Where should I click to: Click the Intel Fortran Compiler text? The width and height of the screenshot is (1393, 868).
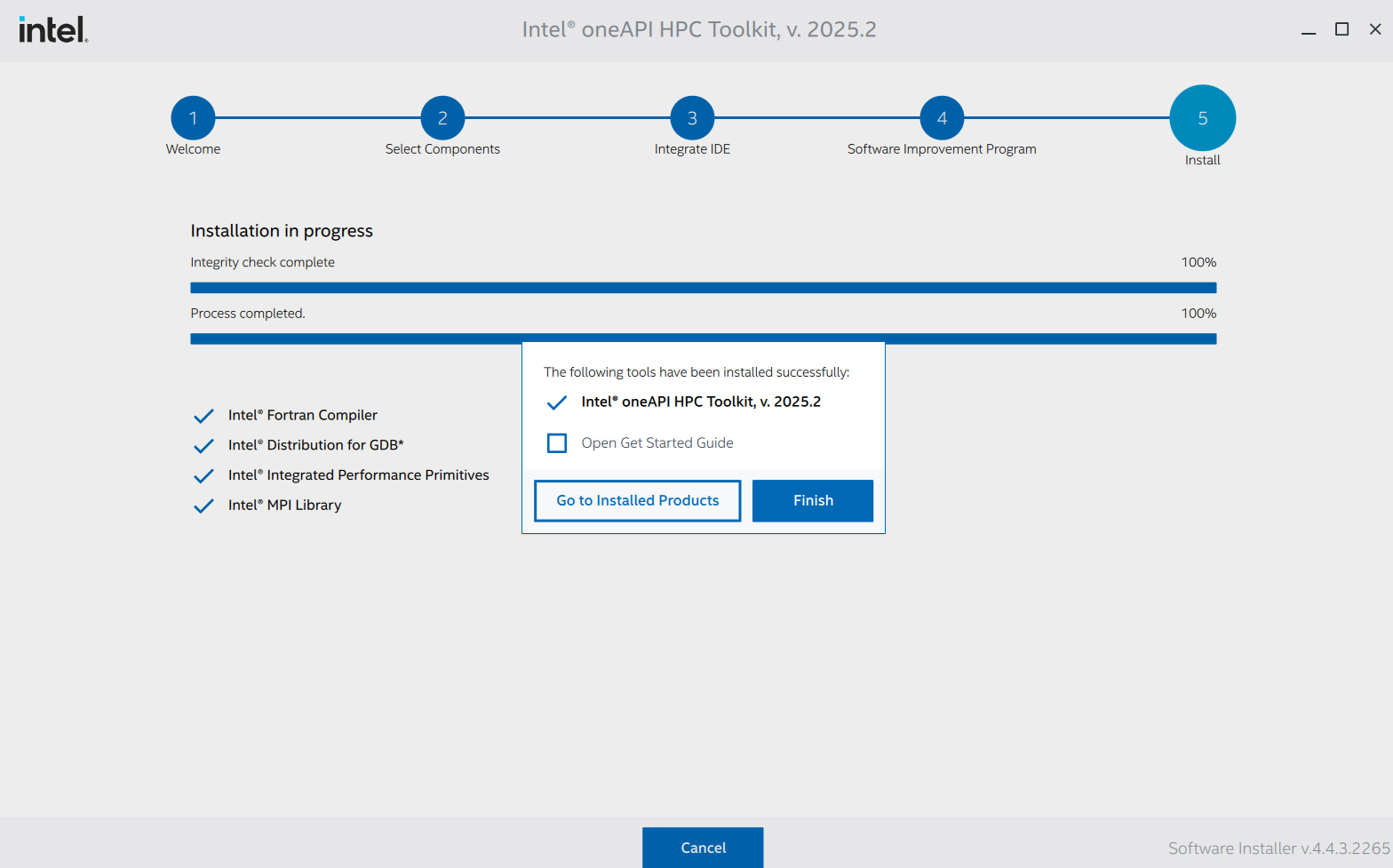click(x=303, y=415)
